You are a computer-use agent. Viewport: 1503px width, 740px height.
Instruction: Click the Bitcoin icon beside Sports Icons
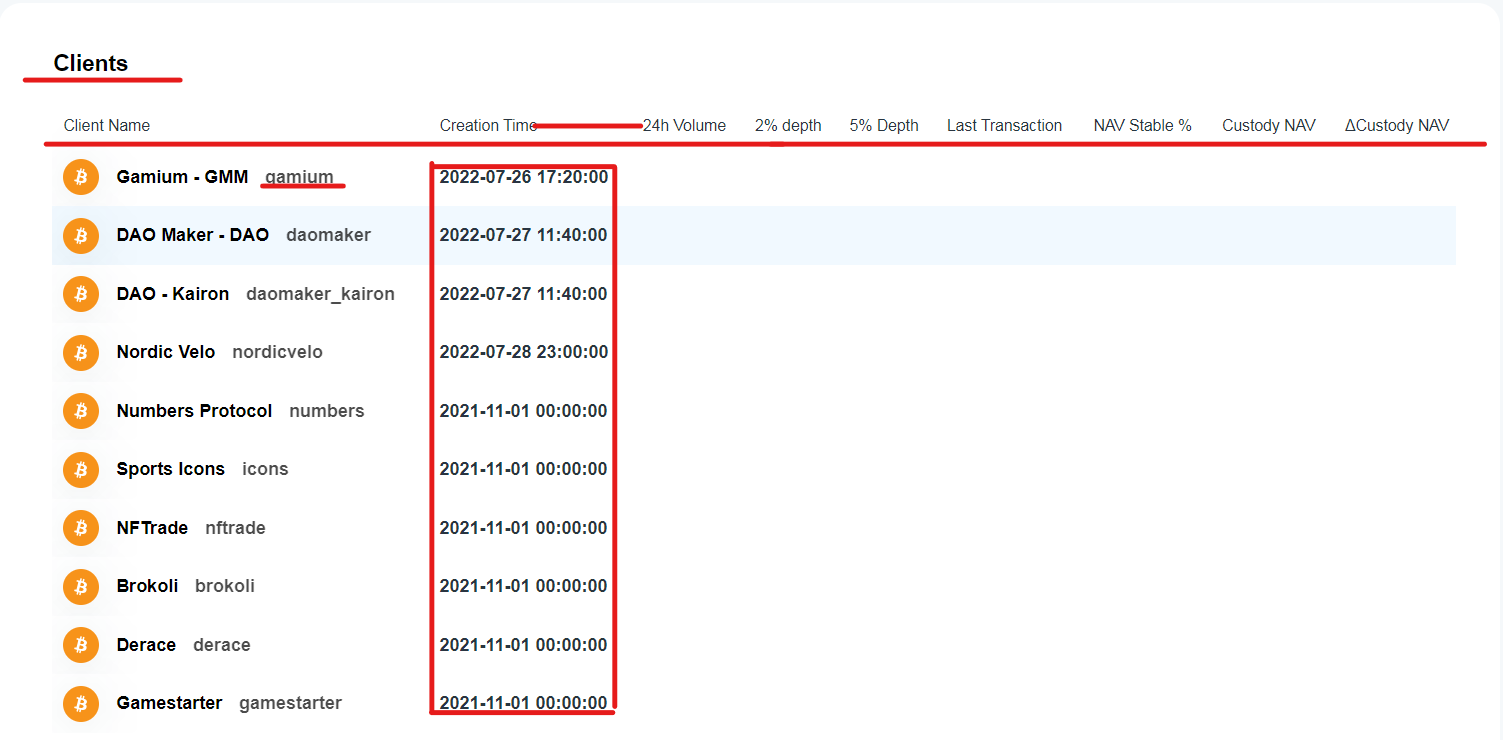coord(81,469)
